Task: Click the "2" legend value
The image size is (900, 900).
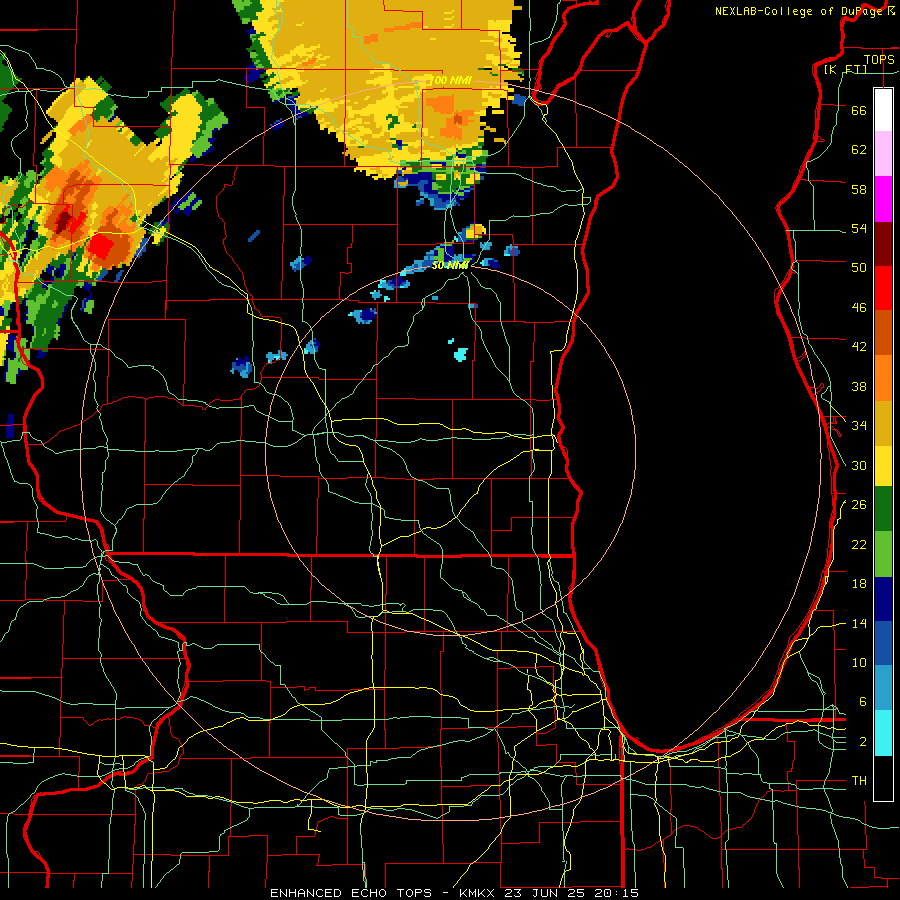Action: click(x=862, y=741)
